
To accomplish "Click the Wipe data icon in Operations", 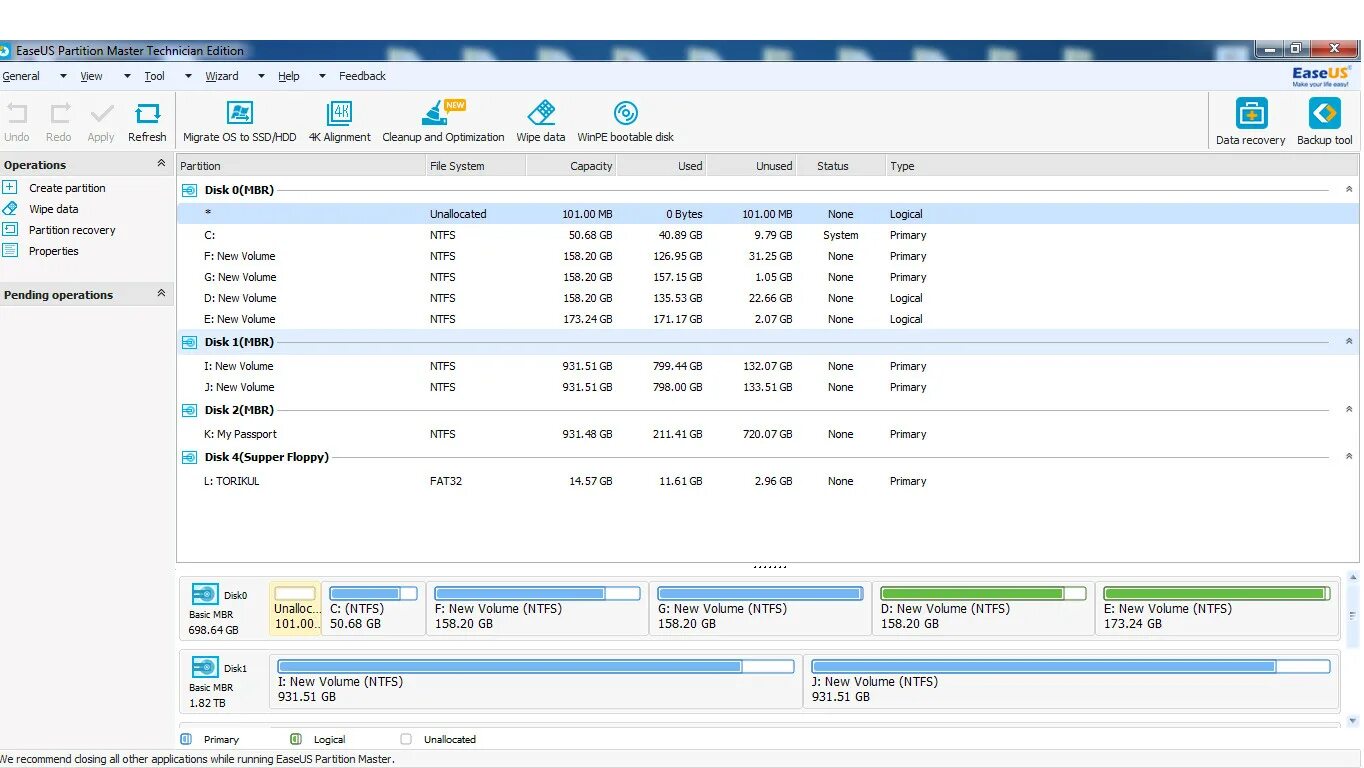I will 10,208.
